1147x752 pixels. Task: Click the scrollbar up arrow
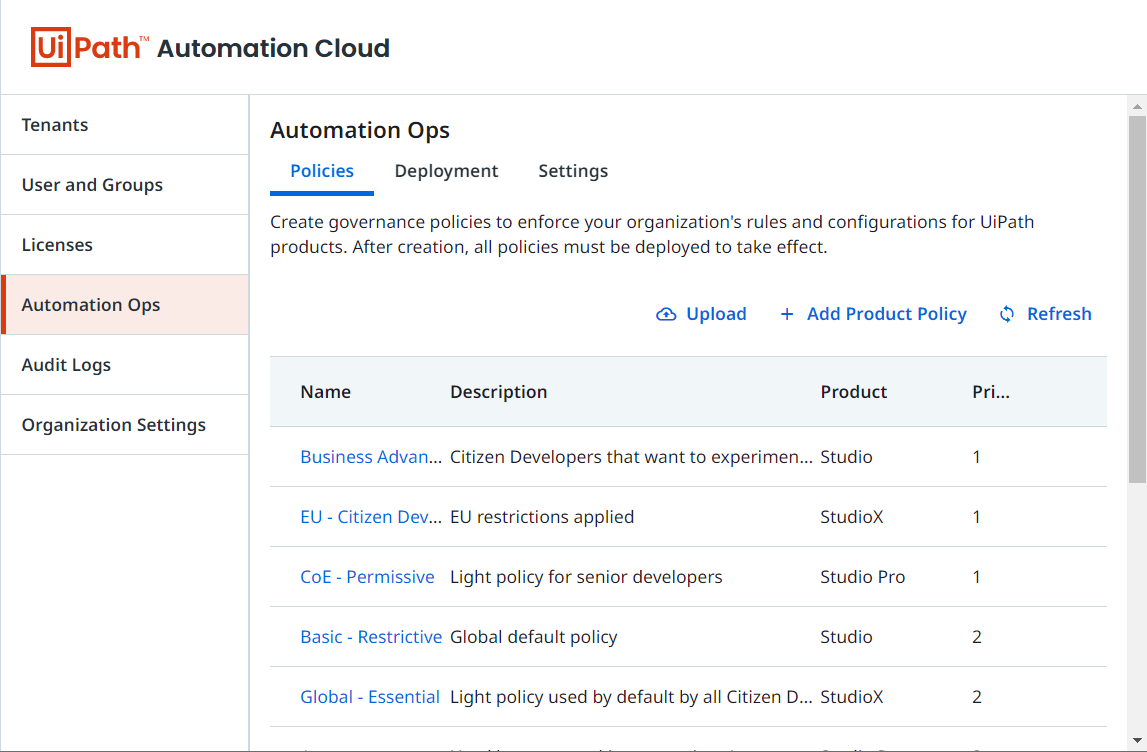click(1137, 106)
